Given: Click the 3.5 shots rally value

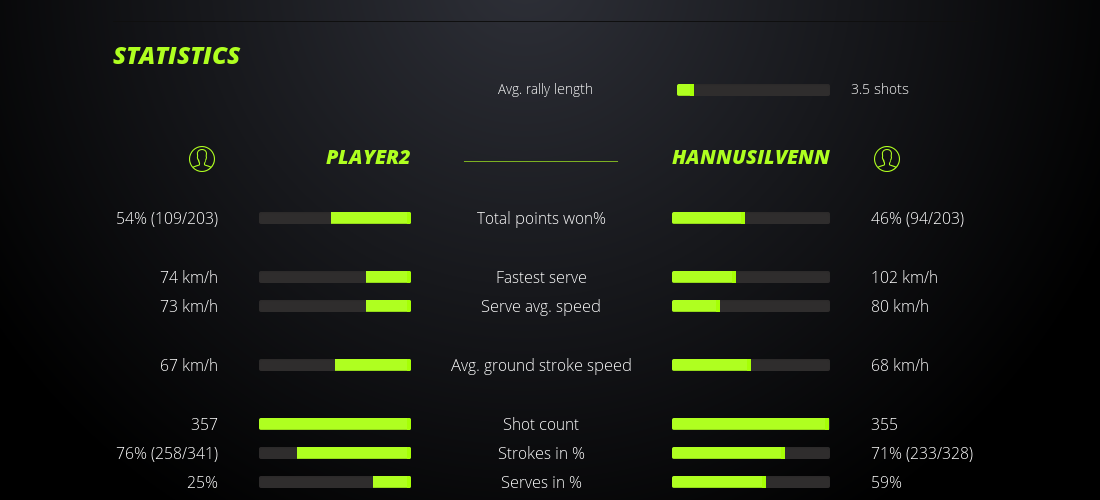Looking at the screenshot, I should [x=879, y=89].
